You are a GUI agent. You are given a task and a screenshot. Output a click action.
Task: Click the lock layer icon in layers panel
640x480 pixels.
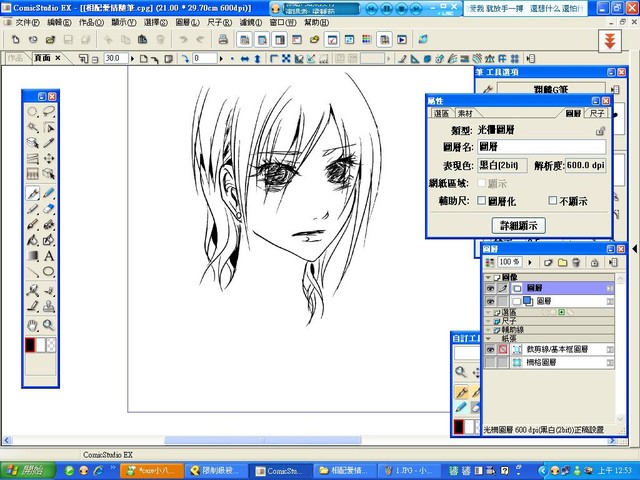pos(595,262)
